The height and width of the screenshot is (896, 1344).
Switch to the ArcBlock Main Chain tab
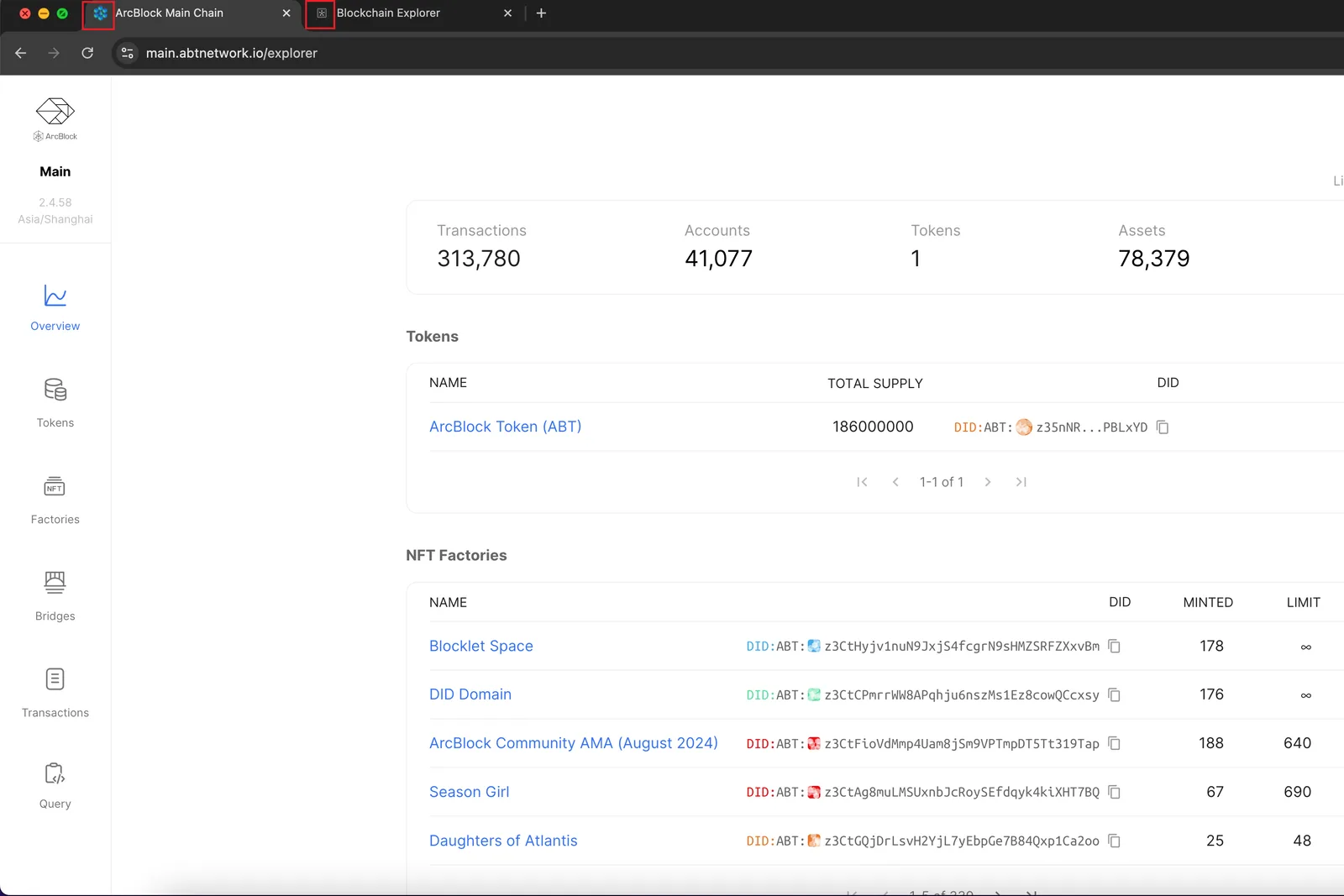coord(170,13)
